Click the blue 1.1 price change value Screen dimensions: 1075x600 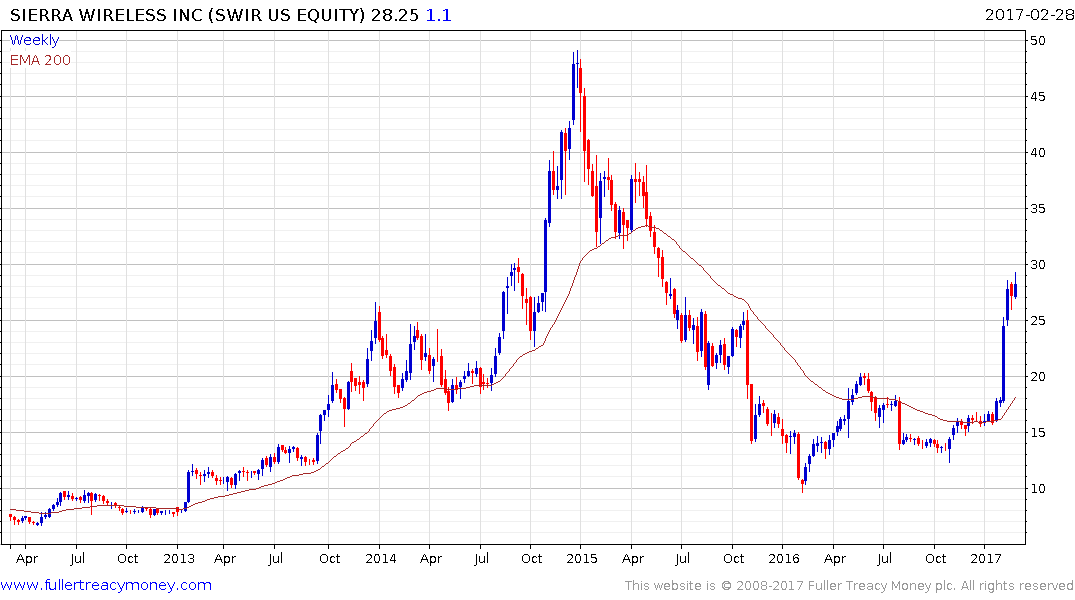click(439, 15)
